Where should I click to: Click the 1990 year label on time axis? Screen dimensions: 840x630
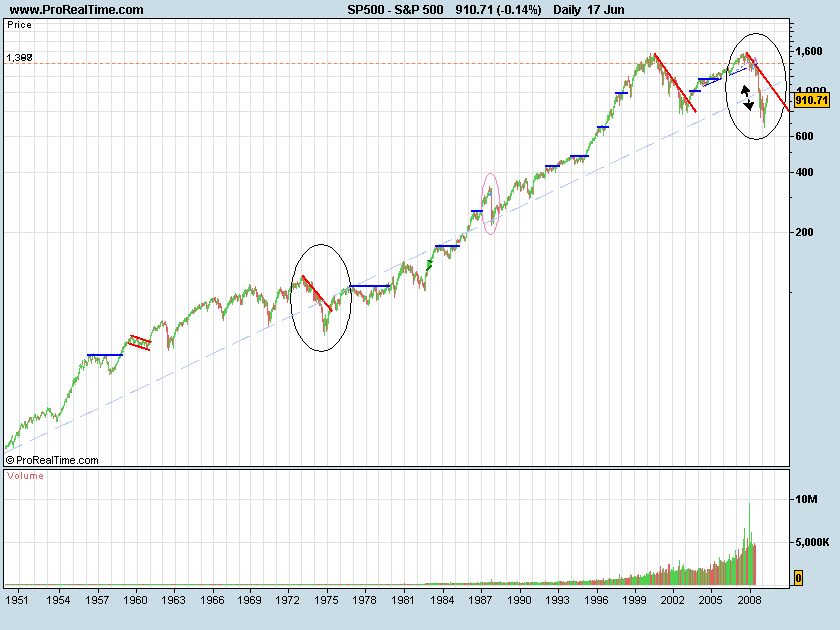(519, 600)
